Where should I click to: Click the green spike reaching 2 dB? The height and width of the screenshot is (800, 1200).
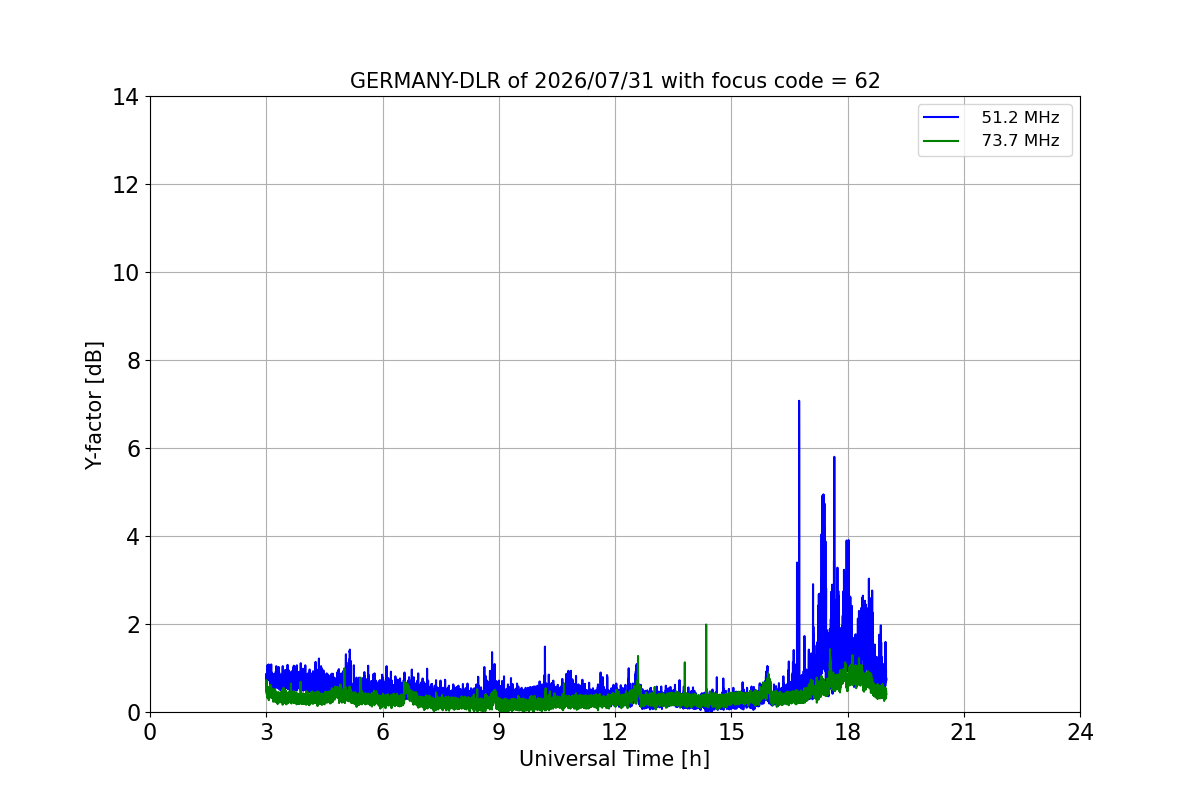point(706,626)
